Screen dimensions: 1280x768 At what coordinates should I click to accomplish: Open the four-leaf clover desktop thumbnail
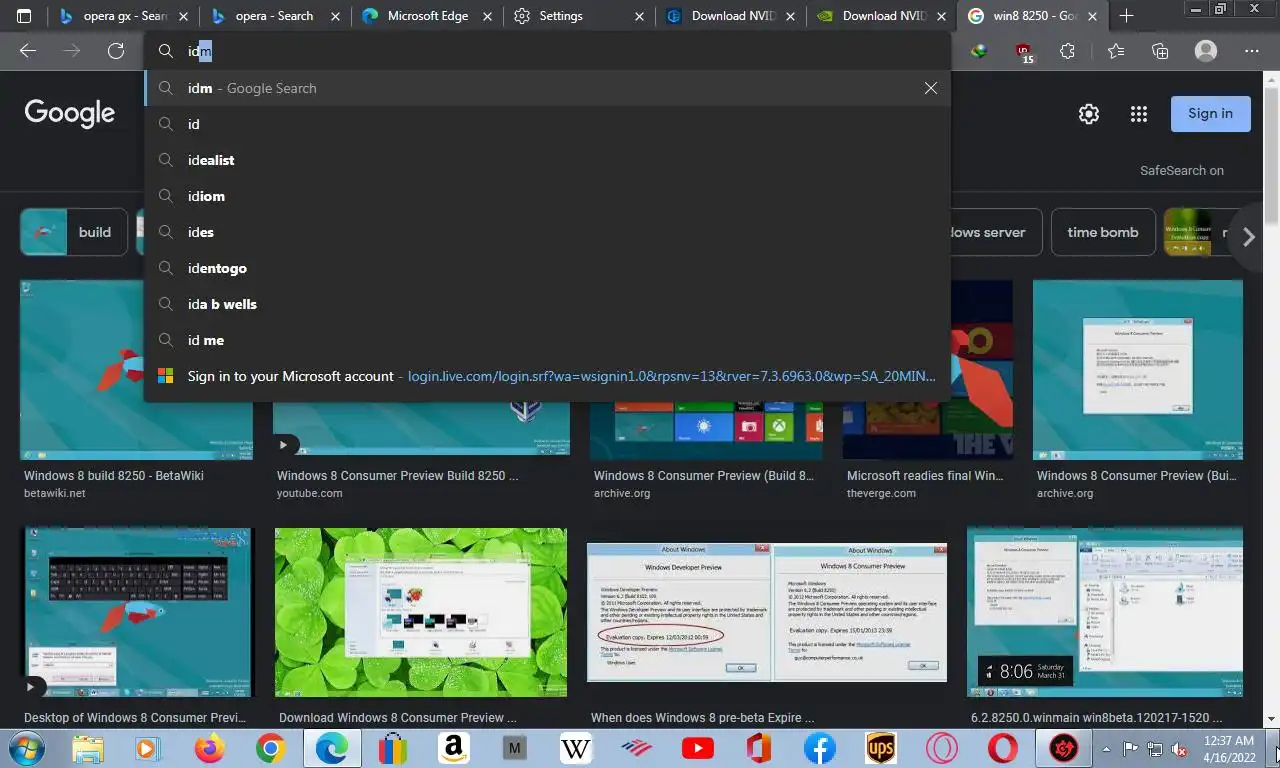tap(421, 612)
